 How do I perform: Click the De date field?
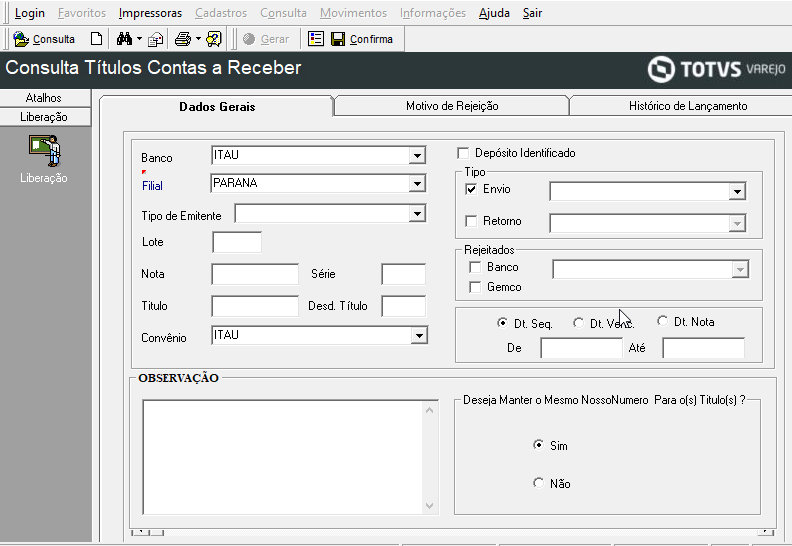pos(581,348)
